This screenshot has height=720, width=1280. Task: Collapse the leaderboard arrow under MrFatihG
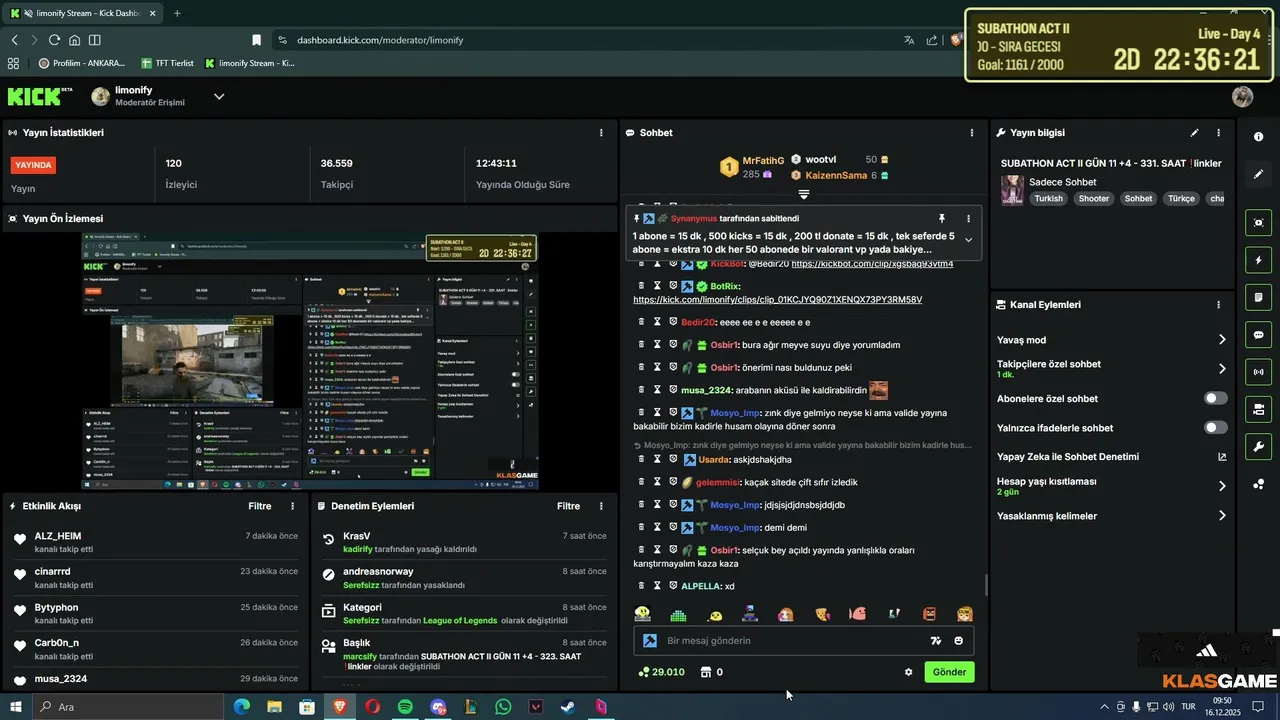pos(803,194)
